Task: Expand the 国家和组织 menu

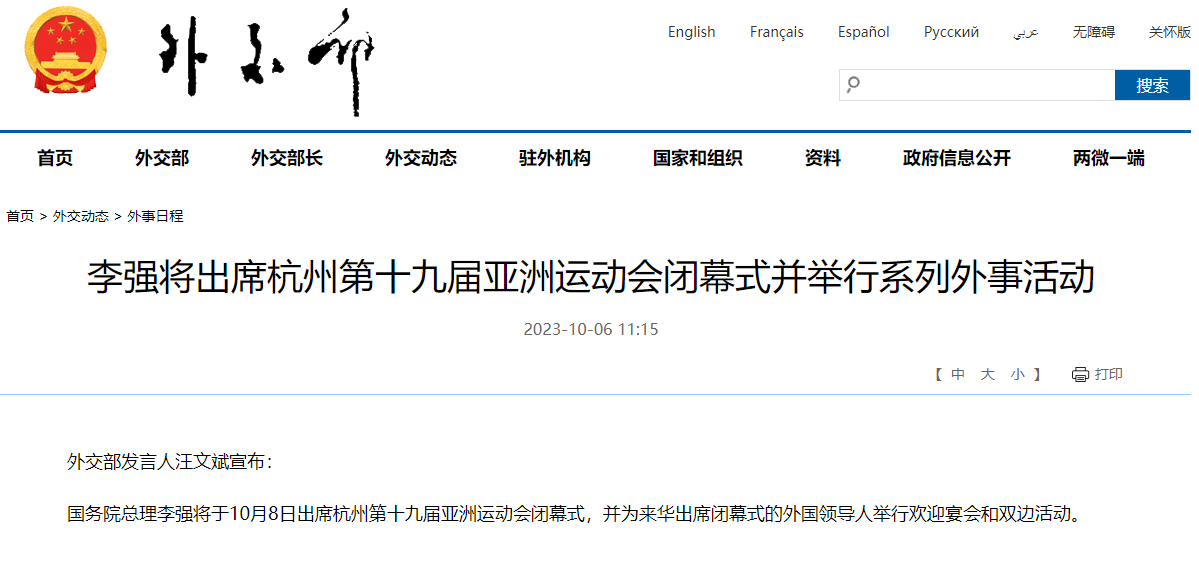Action: click(x=697, y=158)
